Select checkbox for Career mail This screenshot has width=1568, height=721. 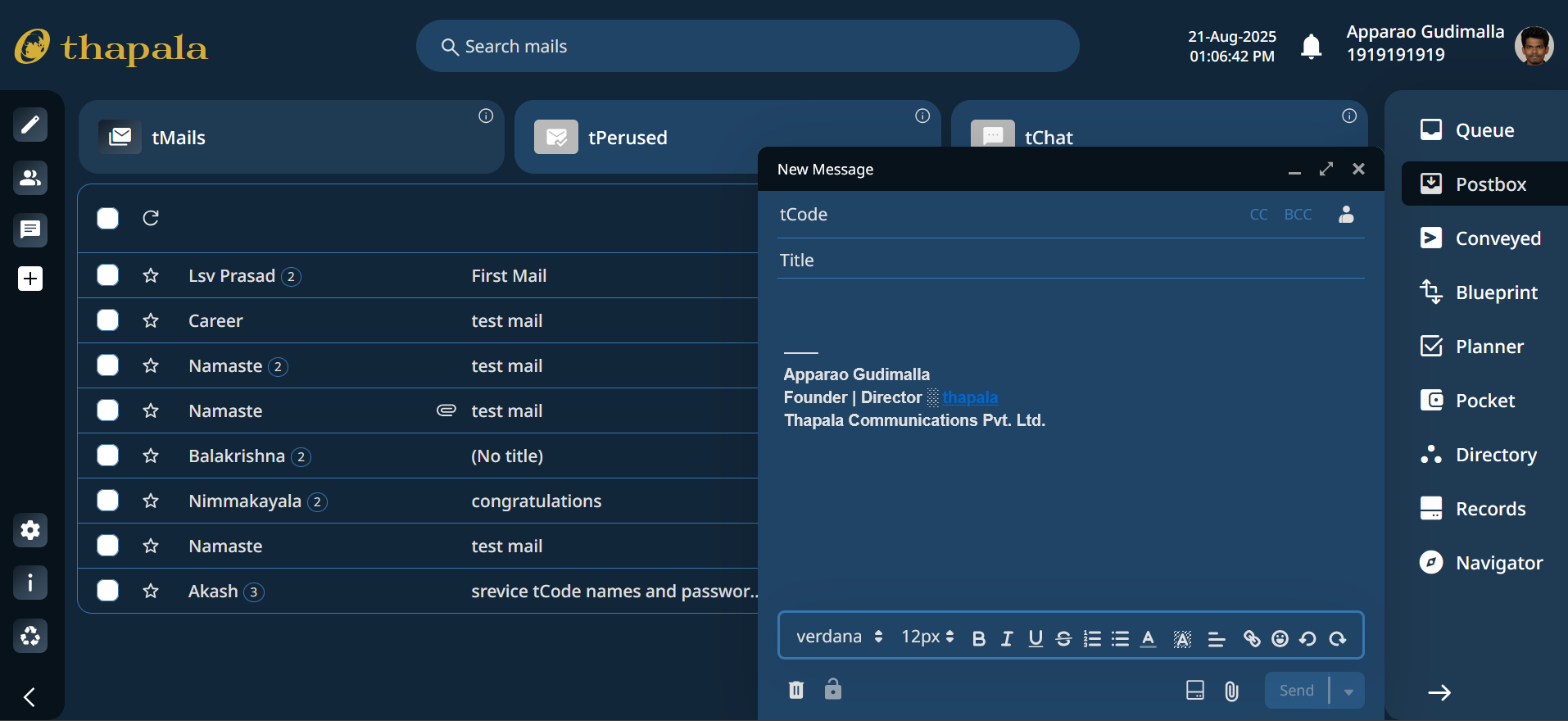[x=107, y=320]
